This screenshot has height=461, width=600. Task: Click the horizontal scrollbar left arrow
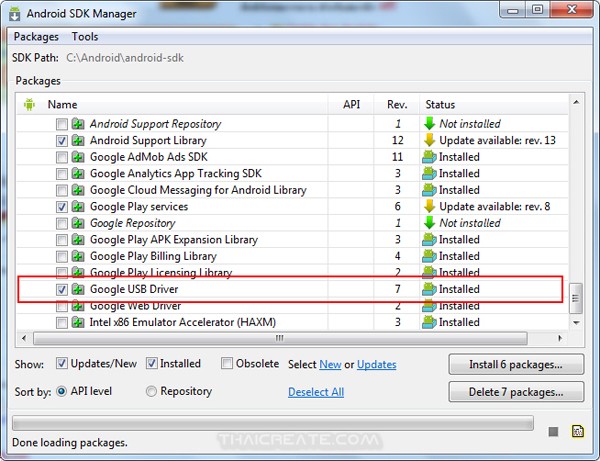tap(24, 338)
